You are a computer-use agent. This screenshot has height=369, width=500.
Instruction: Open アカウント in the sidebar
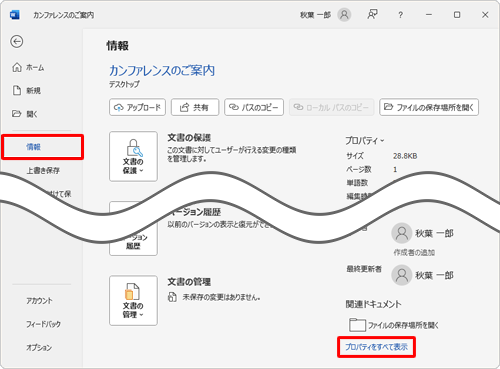click(x=39, y=301)
